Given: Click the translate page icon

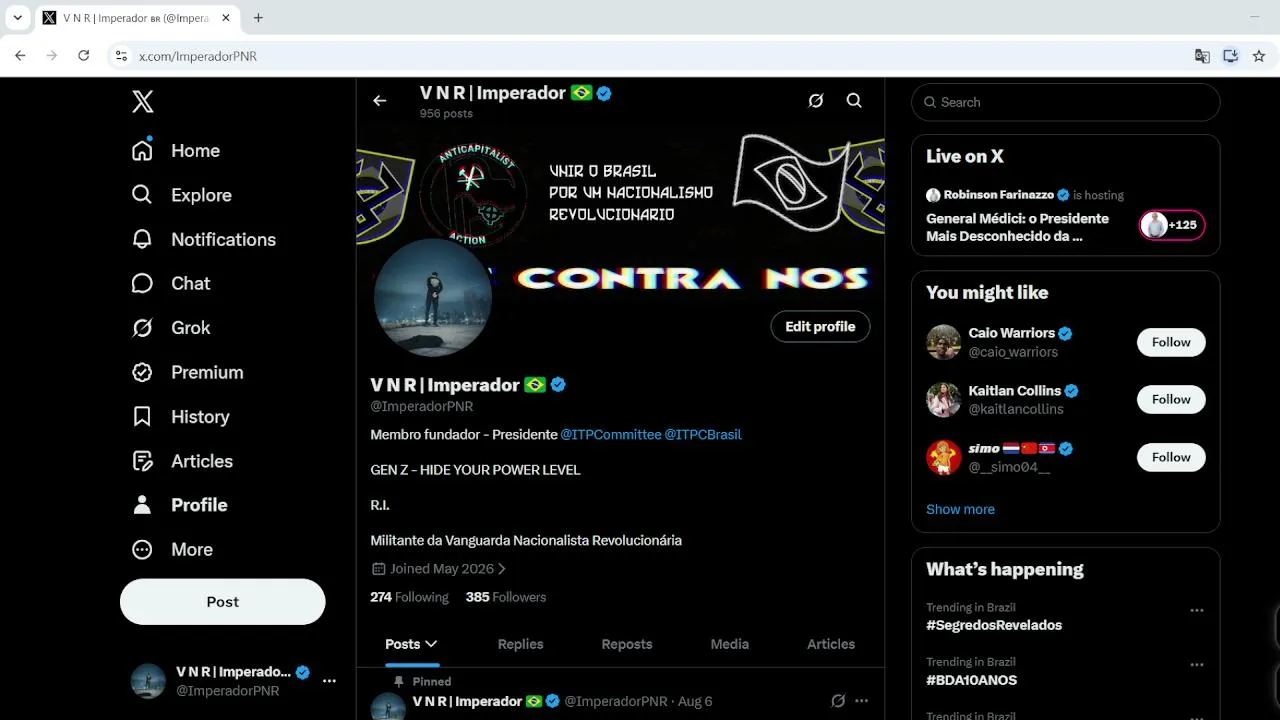Looking at the screenshot, I should tap(1202, 56).
